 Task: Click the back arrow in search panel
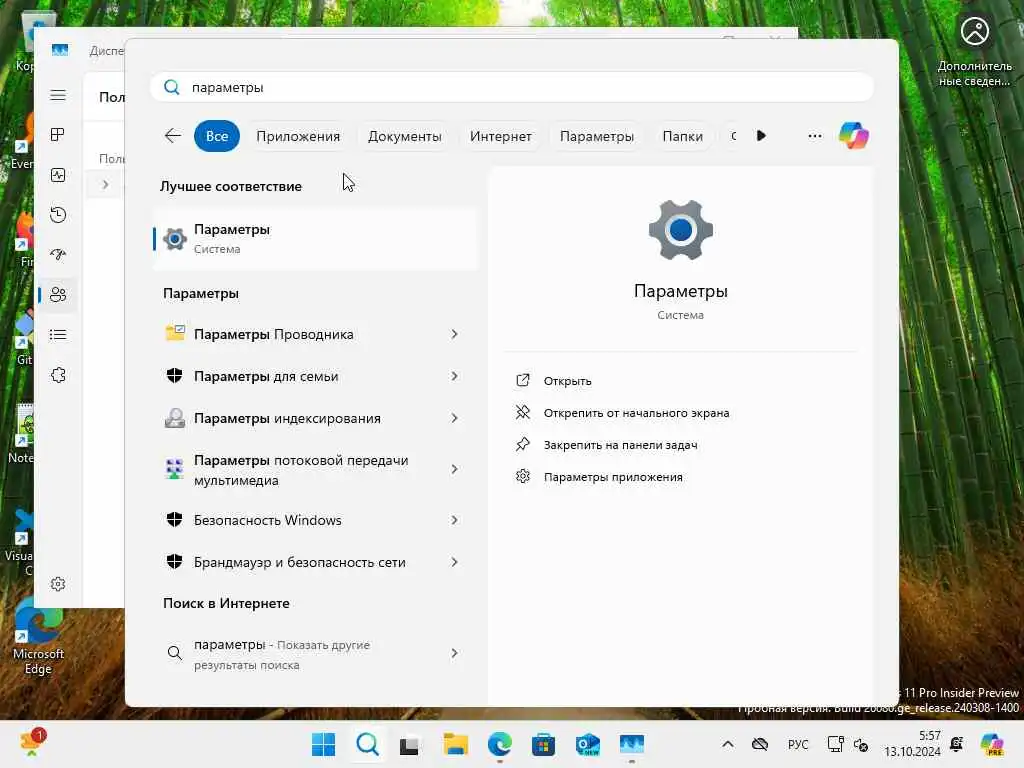172,136
